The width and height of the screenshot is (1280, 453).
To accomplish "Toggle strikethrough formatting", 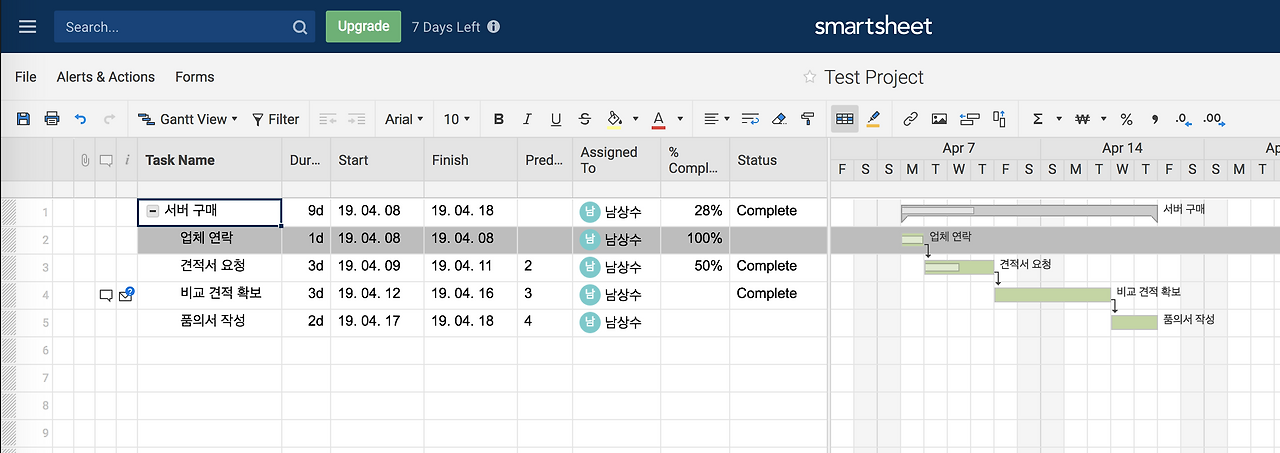I will point(585,119).
